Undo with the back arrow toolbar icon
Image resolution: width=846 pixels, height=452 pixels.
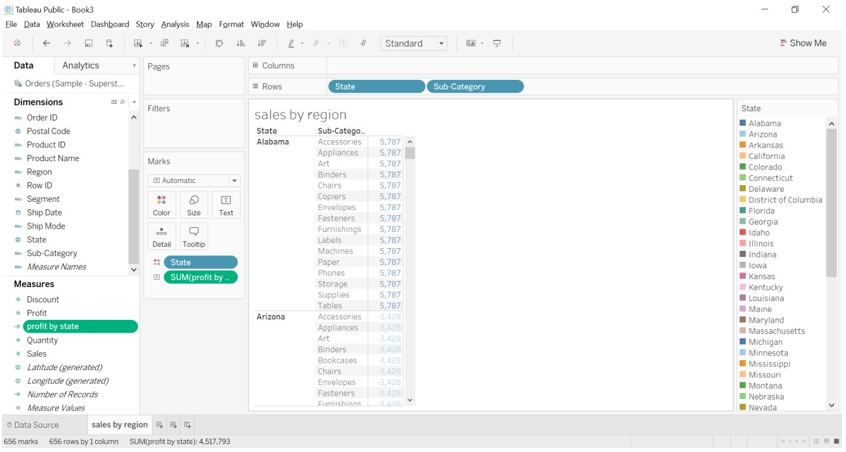tap(46, 43)
